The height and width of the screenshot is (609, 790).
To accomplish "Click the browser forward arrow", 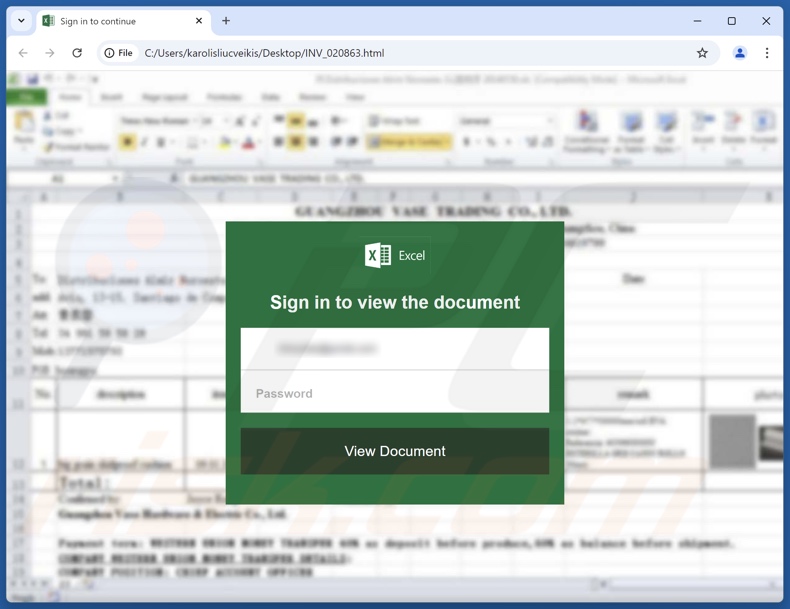I will [x=49, y=53].
